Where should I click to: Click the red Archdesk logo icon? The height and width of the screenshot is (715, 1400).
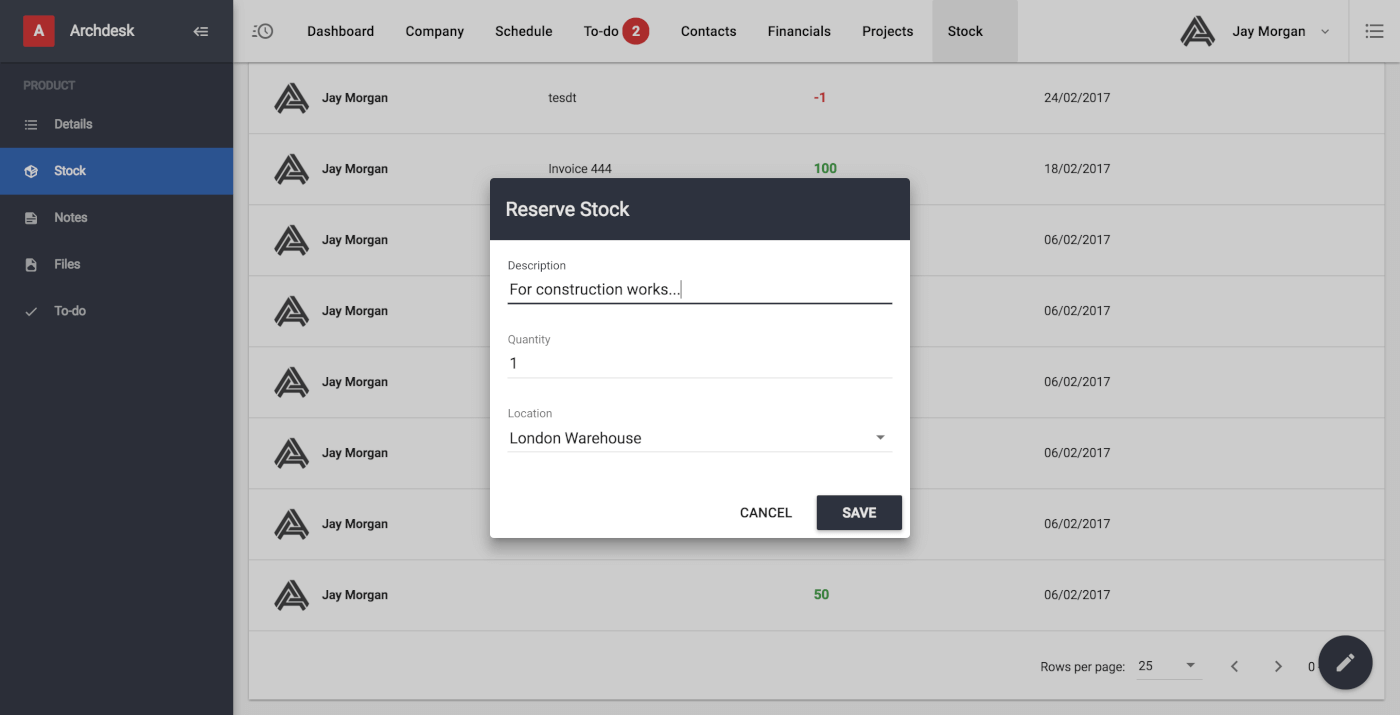[x=39, y=31]
